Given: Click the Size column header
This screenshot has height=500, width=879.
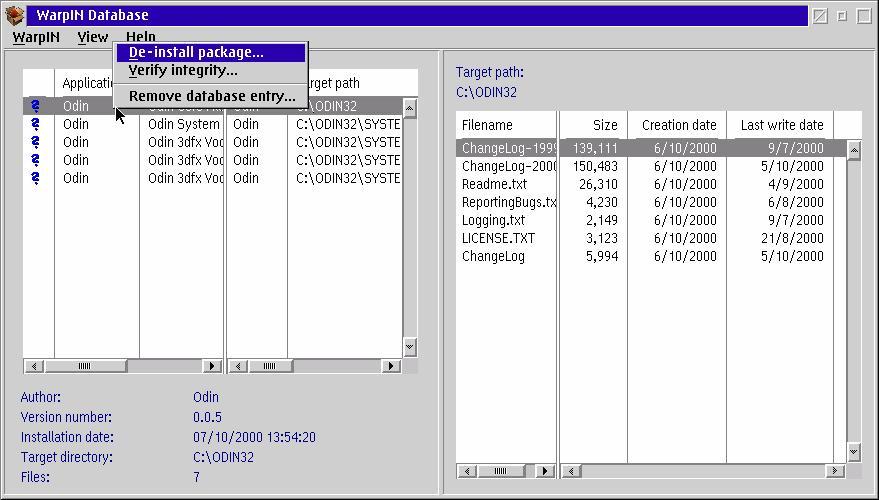Looking at the screenshot, I should (x=605, y=125).
